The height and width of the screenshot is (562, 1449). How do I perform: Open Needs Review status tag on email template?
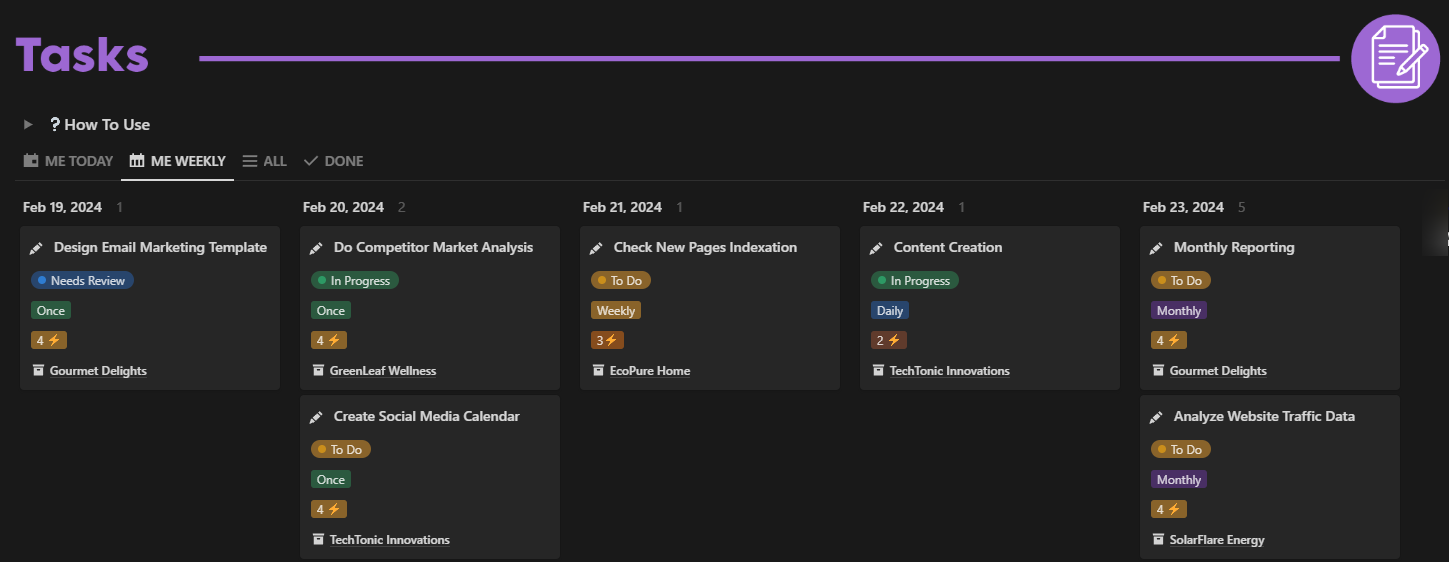[x=82, y=281]
